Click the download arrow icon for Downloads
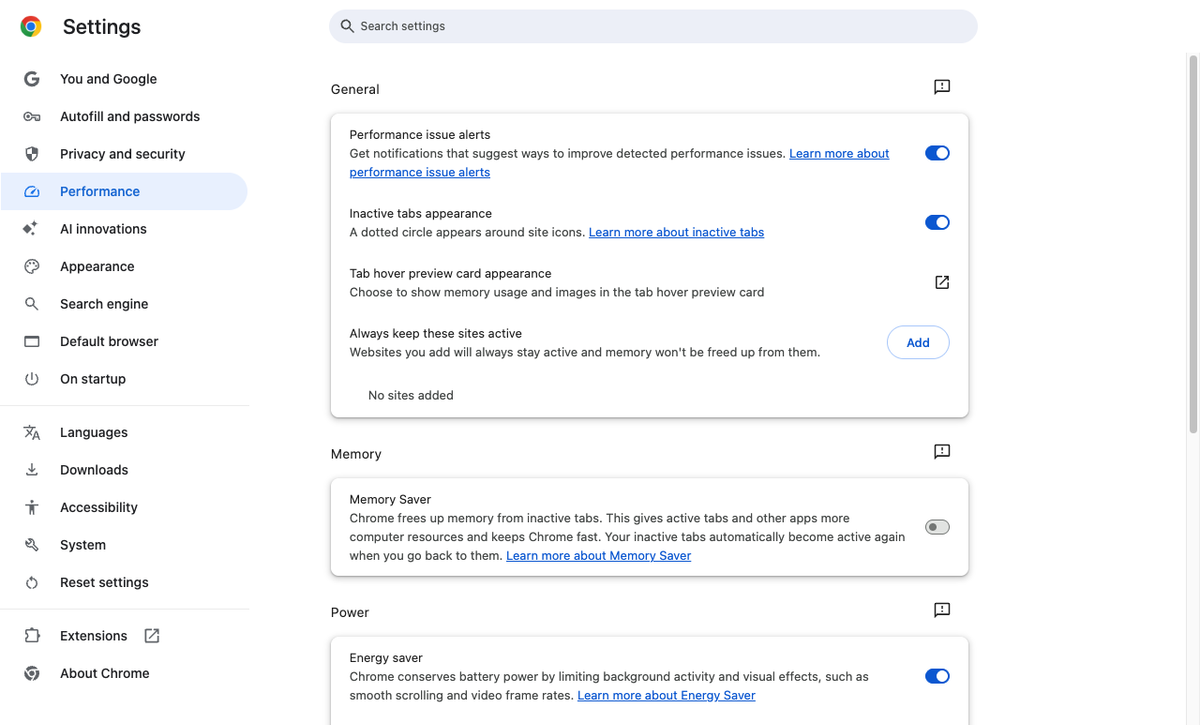Image resolution: width=1200 pixels, height=725 pixels. coord(32,470)
